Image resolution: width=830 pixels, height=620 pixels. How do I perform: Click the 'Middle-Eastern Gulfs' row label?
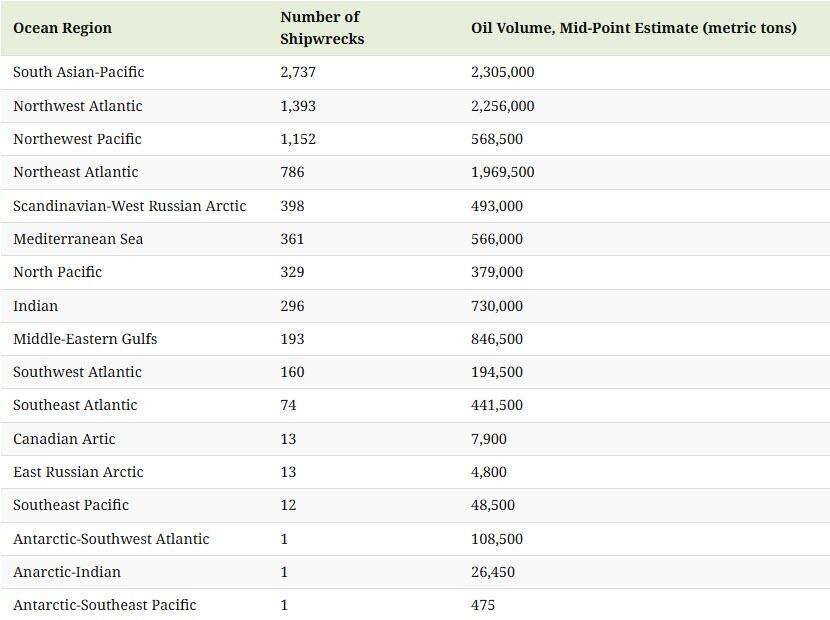click(85, 339)
